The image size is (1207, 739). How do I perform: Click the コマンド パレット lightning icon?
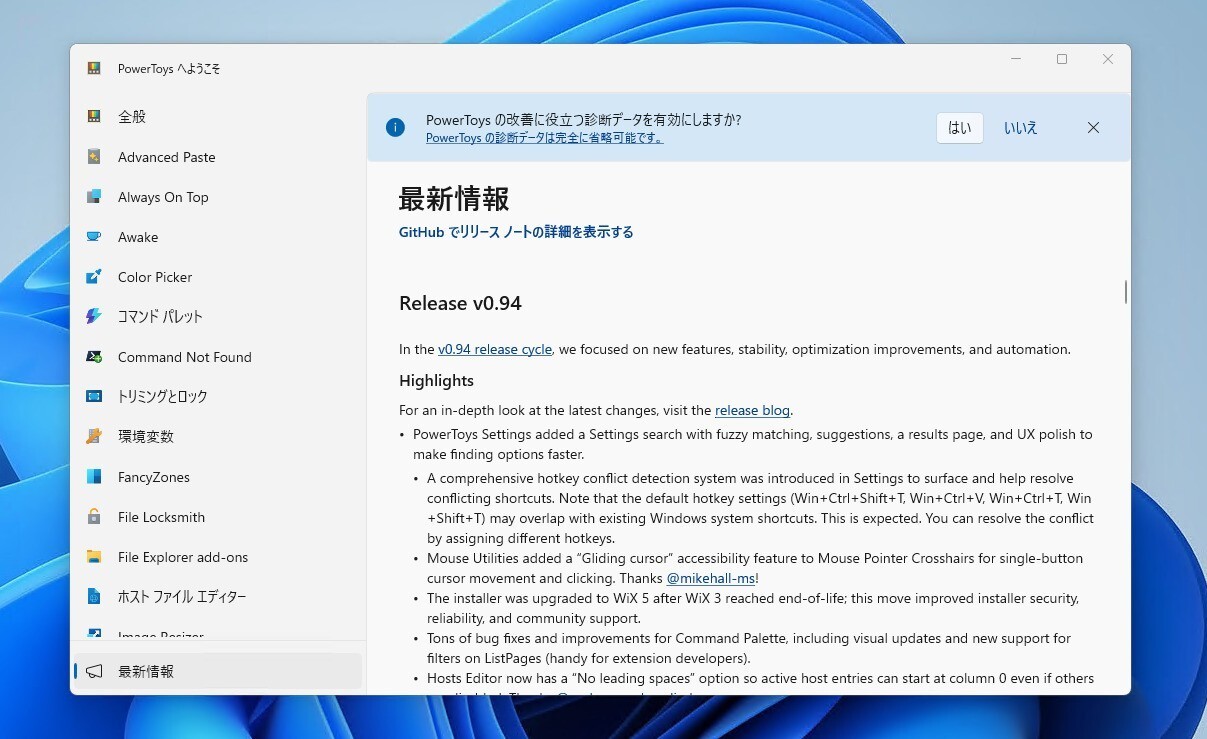coord(94,317)
